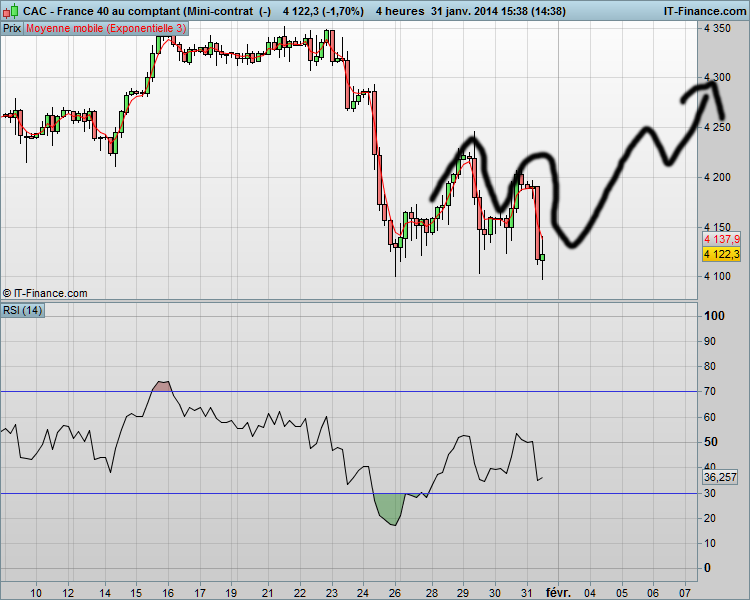Viewport: 750px width, 600px height.
Task: Click the 4 122,3 (-1,70%) quote text
Action: point(323,11)
